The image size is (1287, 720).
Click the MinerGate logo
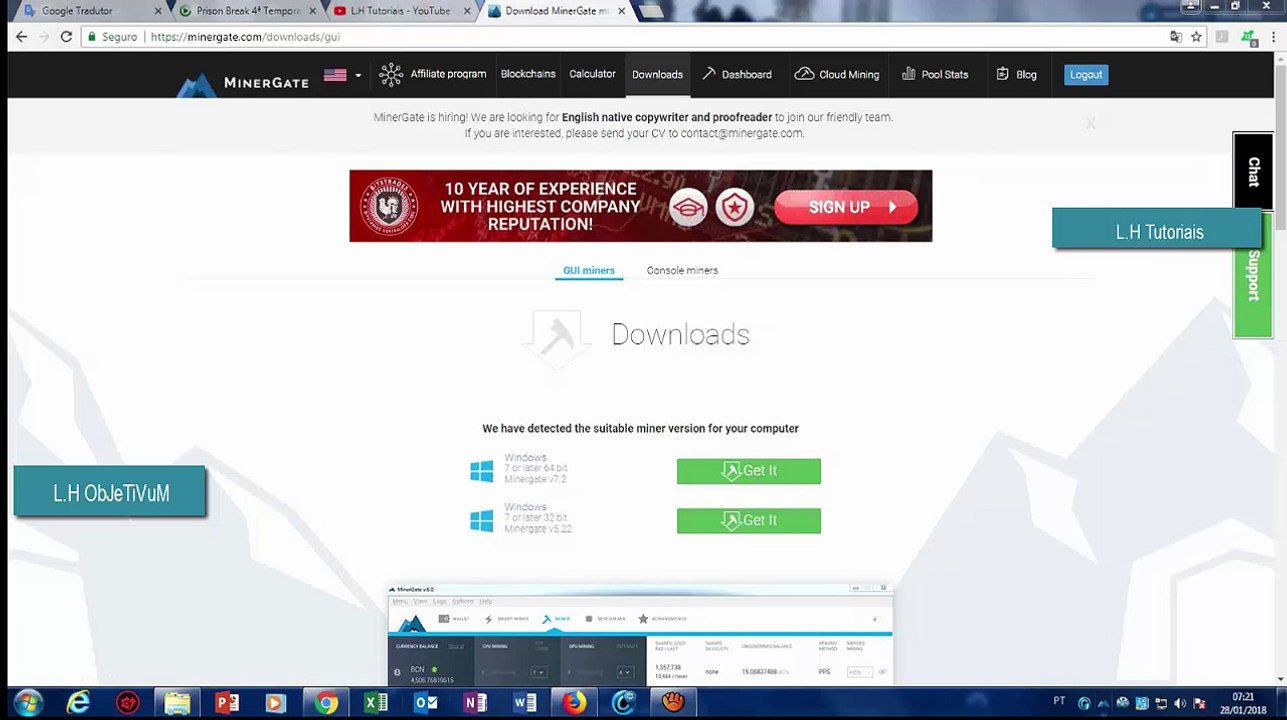[x=244, y=82]
